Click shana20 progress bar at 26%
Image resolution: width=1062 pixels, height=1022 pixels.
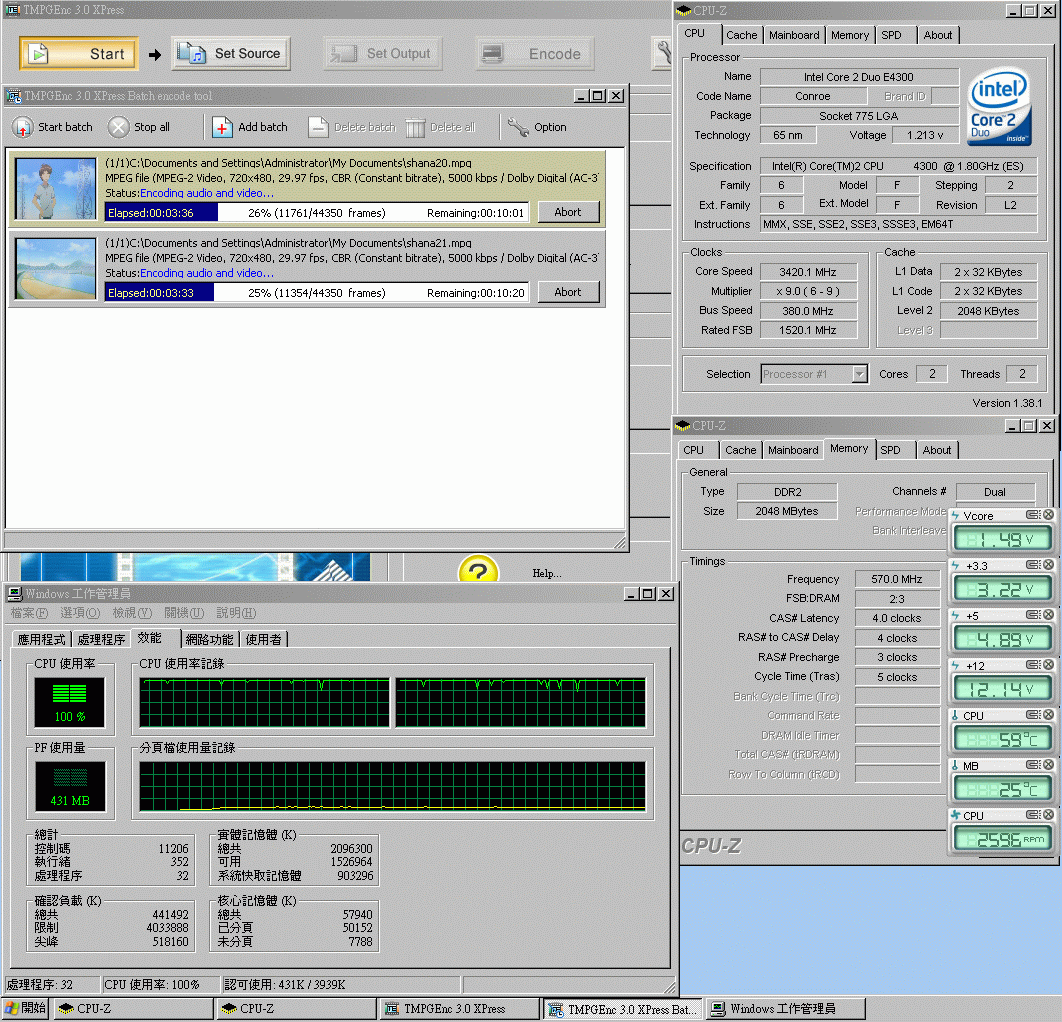point(316,213)
